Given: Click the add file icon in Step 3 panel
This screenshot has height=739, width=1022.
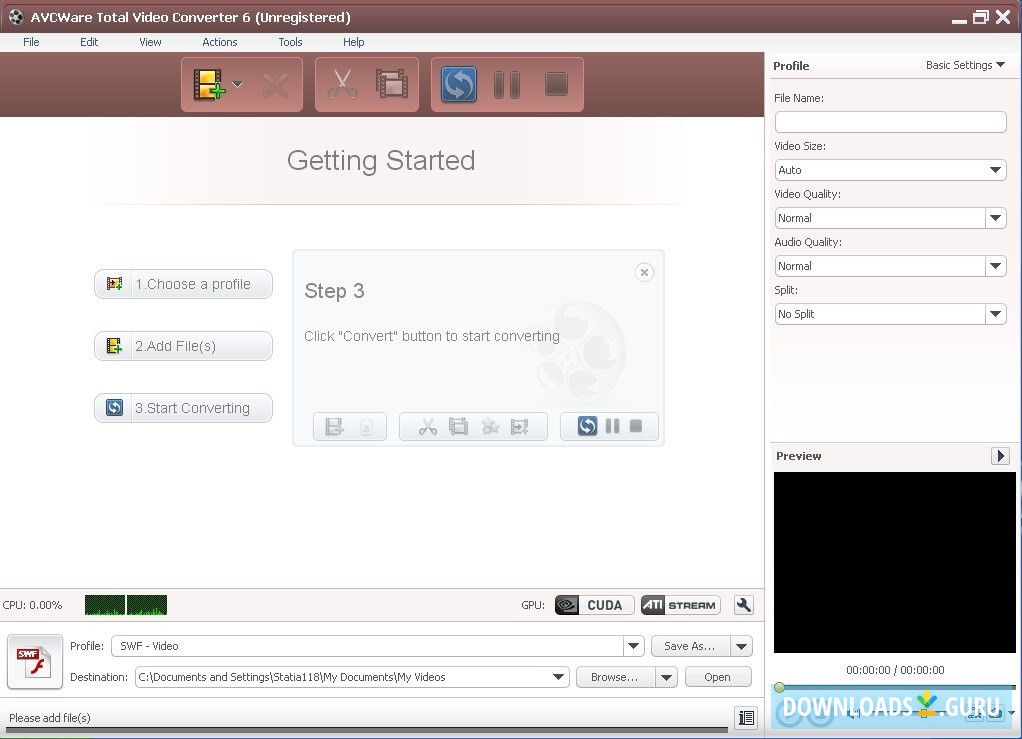Looking at the screenshot, I should pos(334,427).
